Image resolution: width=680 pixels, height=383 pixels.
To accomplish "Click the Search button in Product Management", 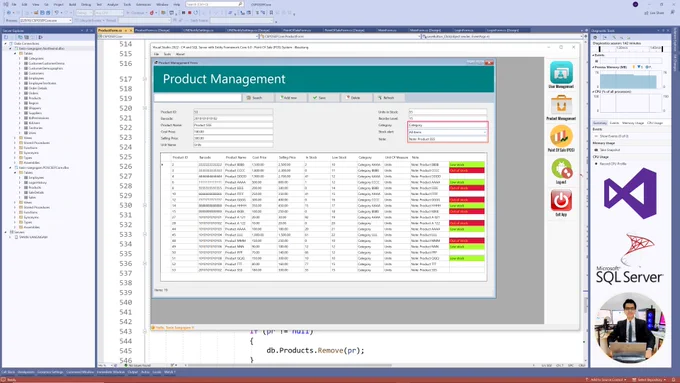I will click(258, 98).
